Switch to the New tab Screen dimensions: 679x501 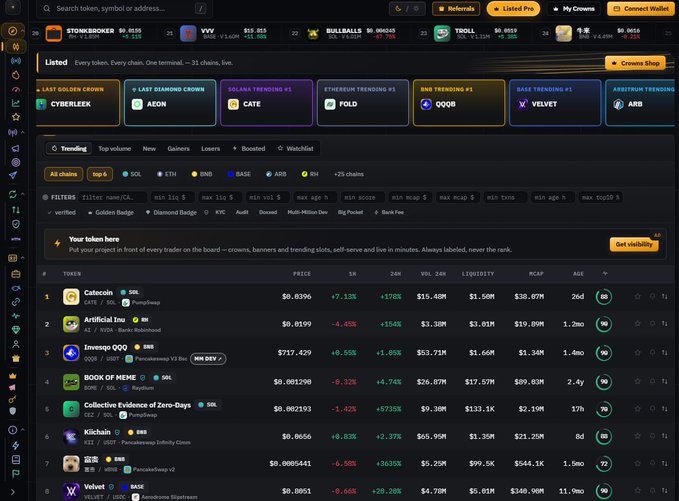[149, 149]
